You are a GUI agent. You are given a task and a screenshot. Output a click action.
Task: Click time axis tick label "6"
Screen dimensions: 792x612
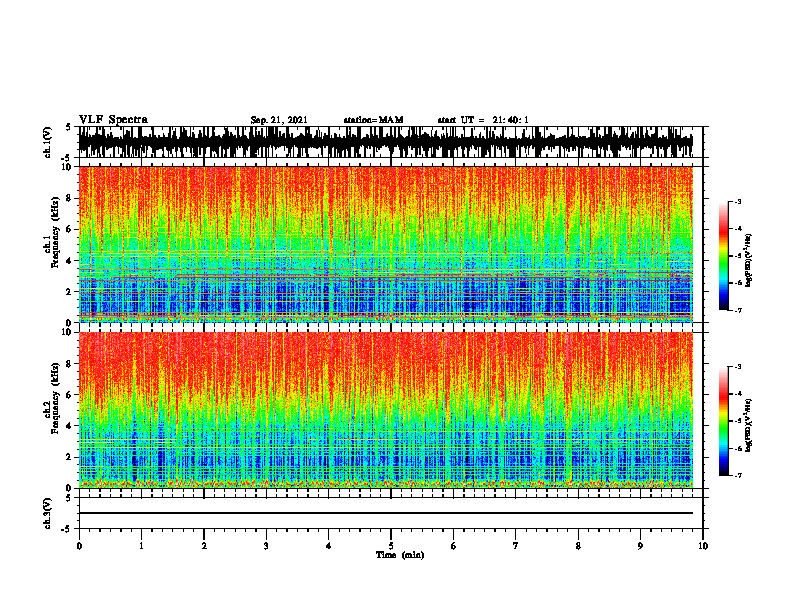pos(454,546)
